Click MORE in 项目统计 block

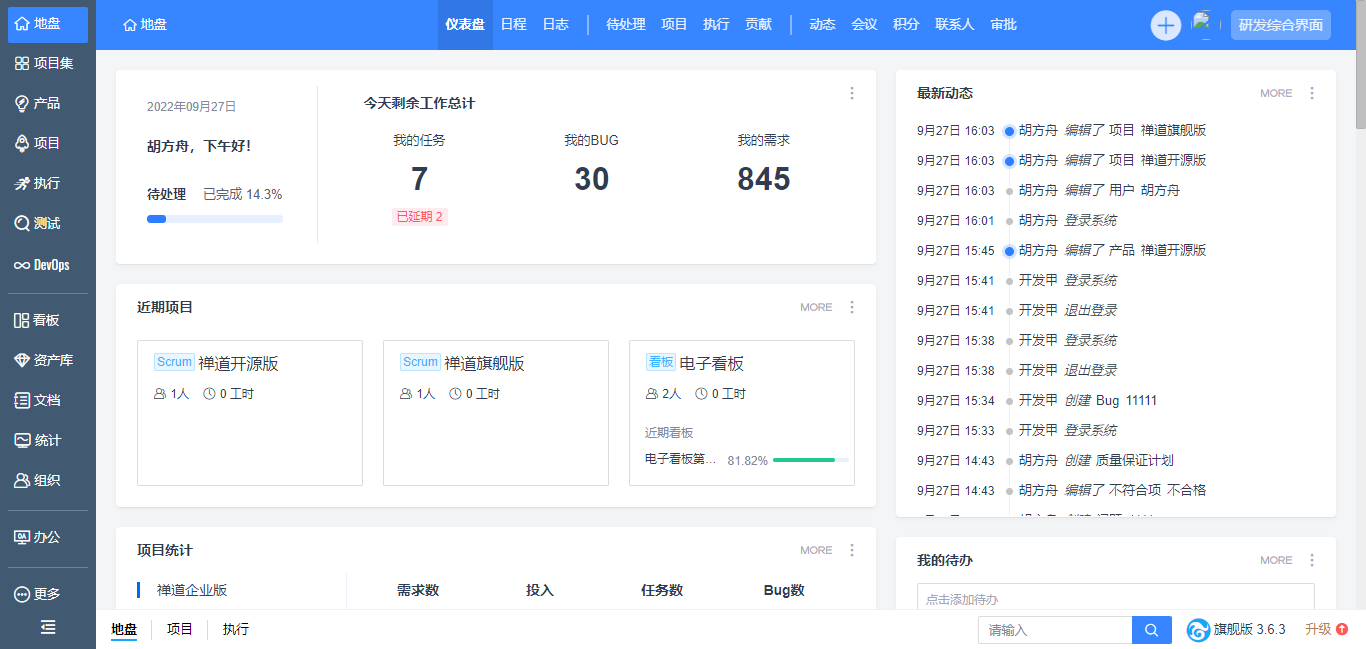(816, 550)
